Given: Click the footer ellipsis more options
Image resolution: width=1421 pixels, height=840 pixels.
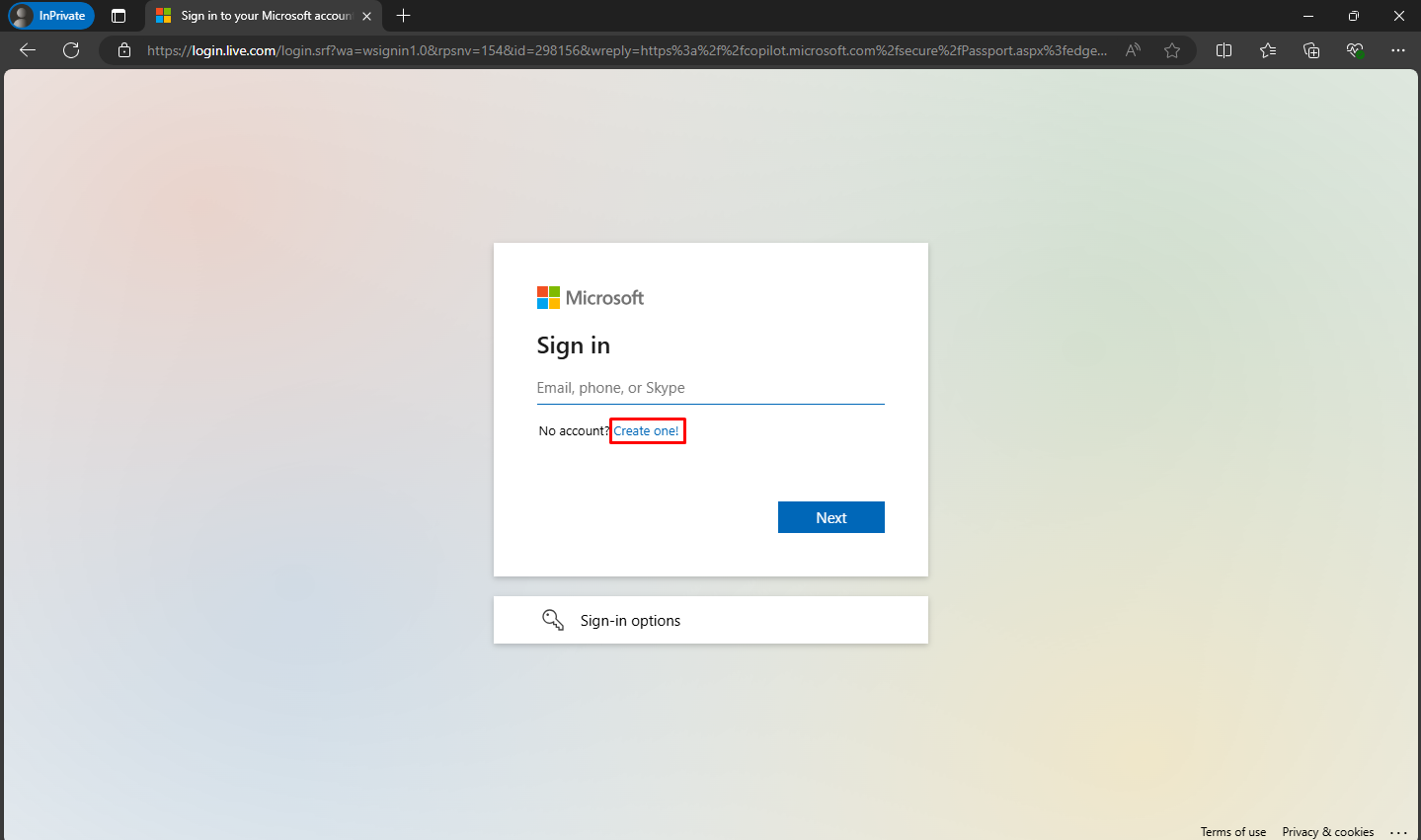Looking at the screenshot, I should (1398, 832).
